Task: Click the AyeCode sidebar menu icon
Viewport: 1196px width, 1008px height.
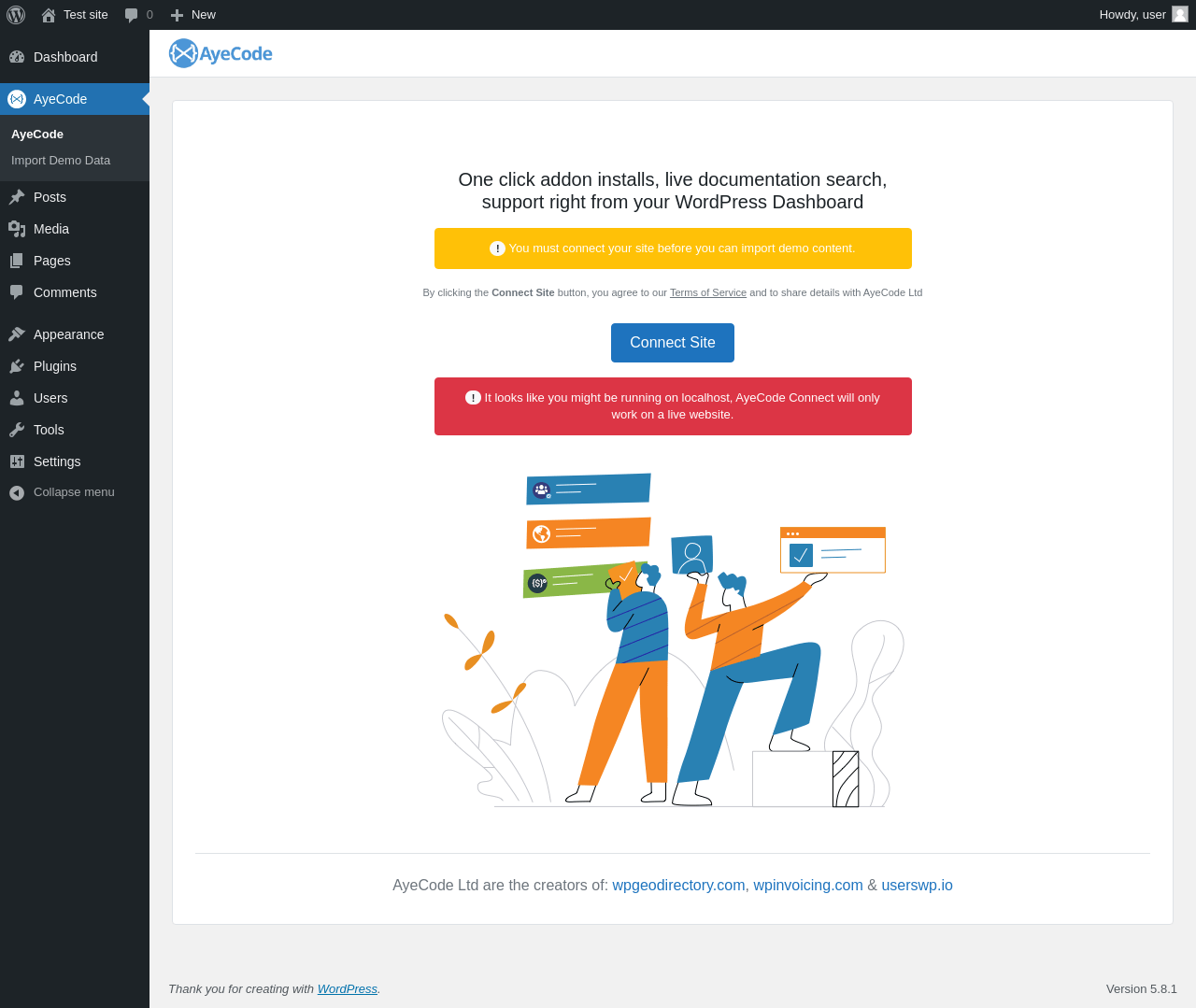Action: 17,99
